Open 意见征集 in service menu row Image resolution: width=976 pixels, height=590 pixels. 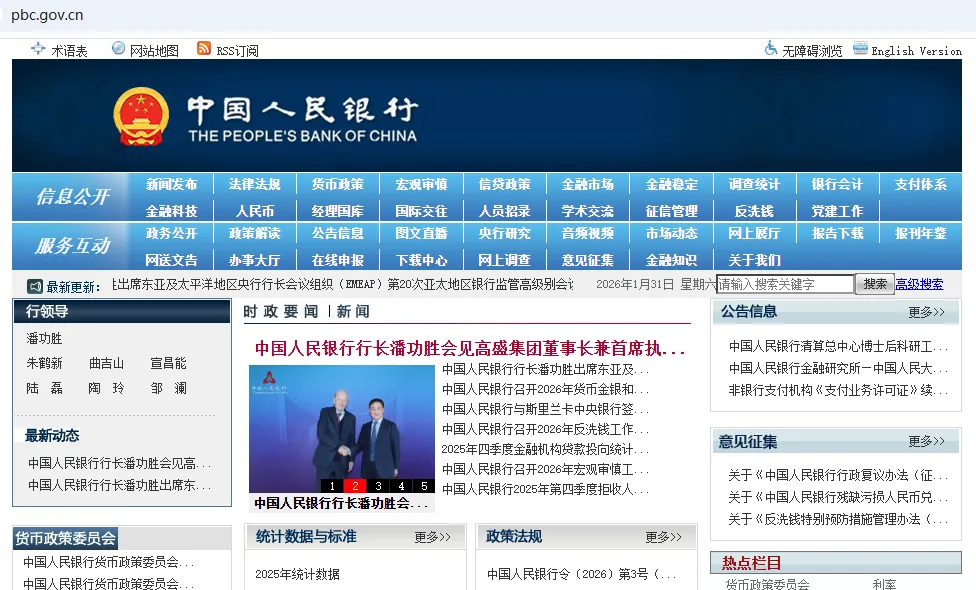(x=588, y=260)
